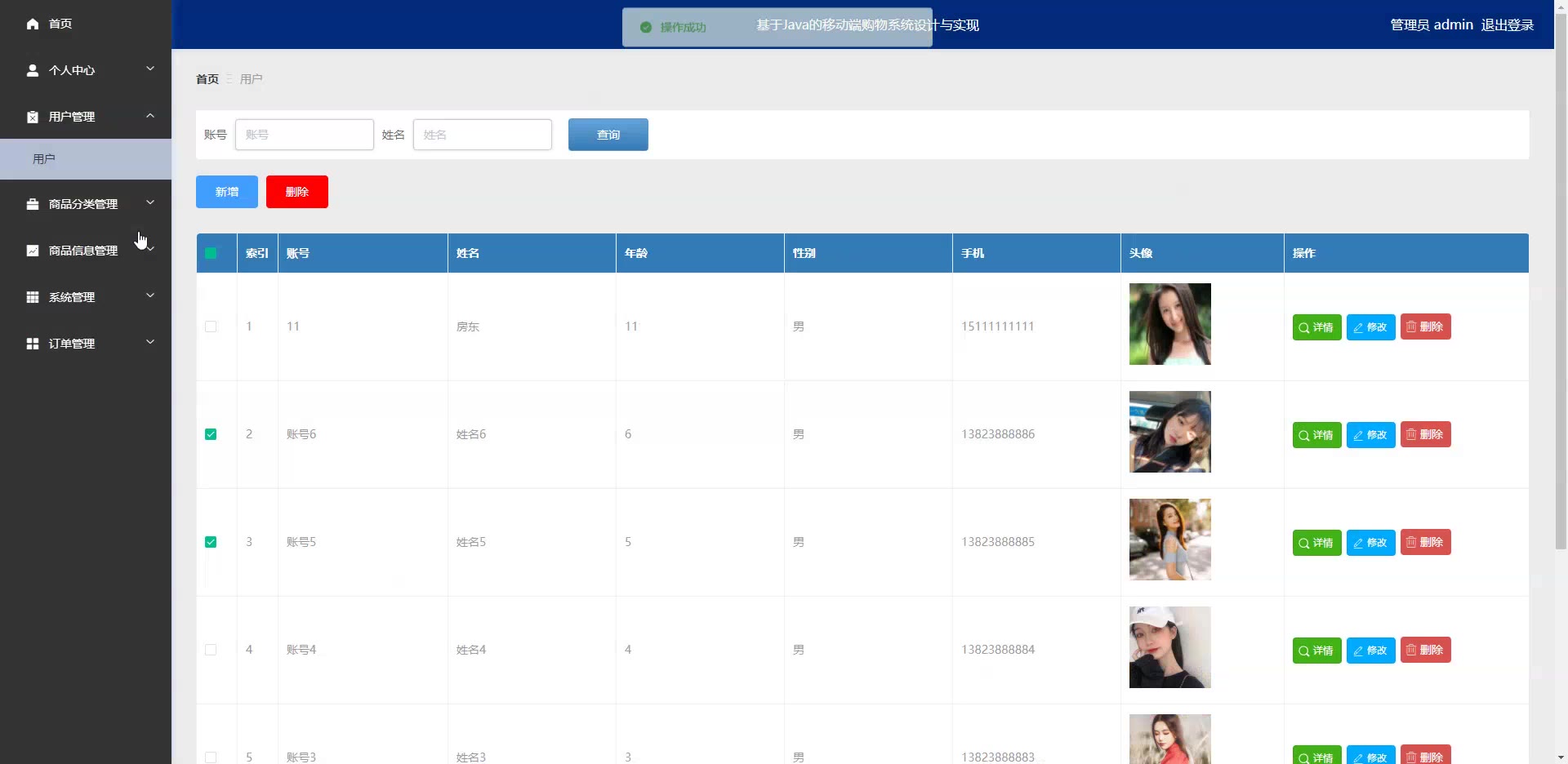
Task: Open the 订单管理 menu
Action: click(86, 344)
